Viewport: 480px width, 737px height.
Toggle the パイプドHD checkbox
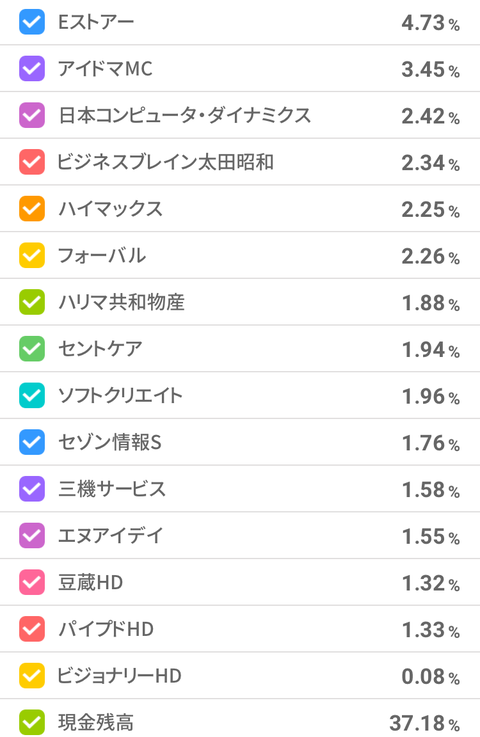(x=32, y=629)
